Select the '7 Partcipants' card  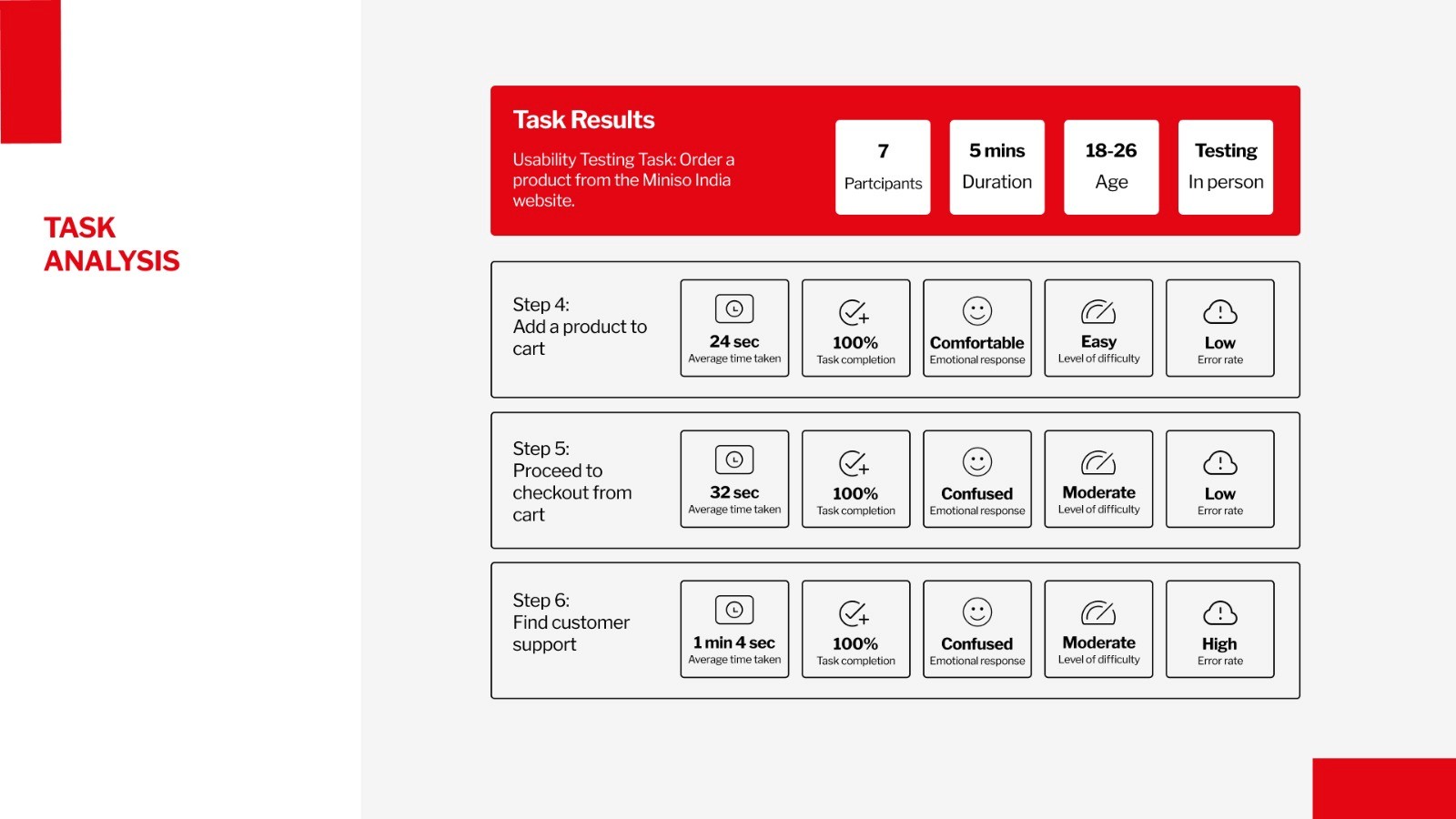[883, 167]
